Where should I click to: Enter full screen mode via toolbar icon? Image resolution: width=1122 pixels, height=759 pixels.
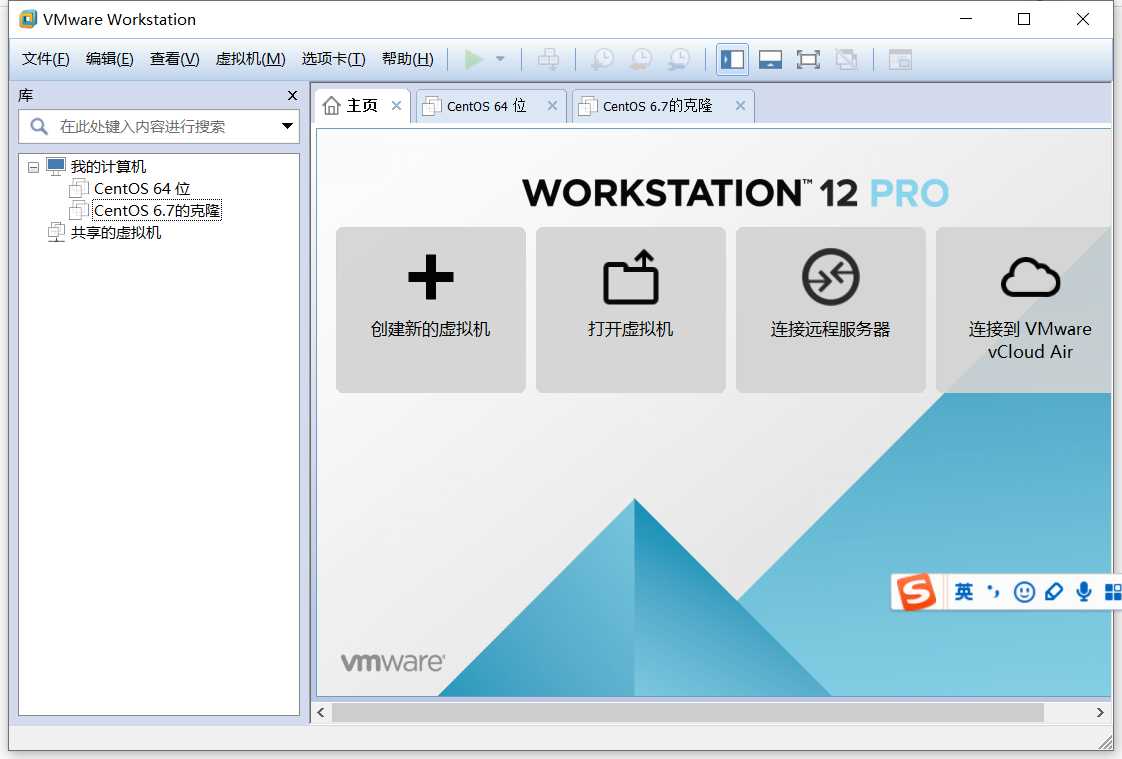(808, 59)
